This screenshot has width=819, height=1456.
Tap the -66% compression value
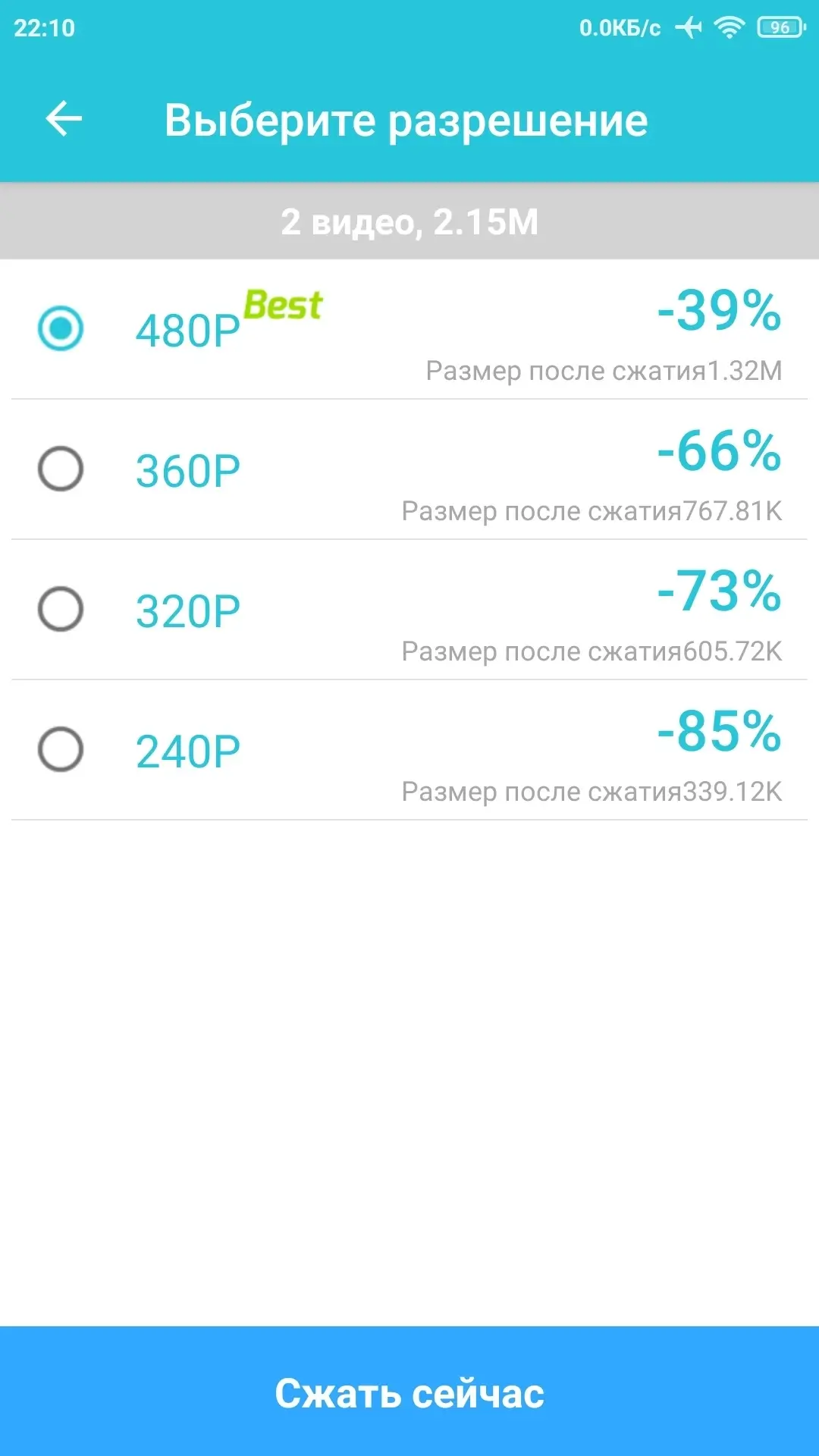pos(719,451)
